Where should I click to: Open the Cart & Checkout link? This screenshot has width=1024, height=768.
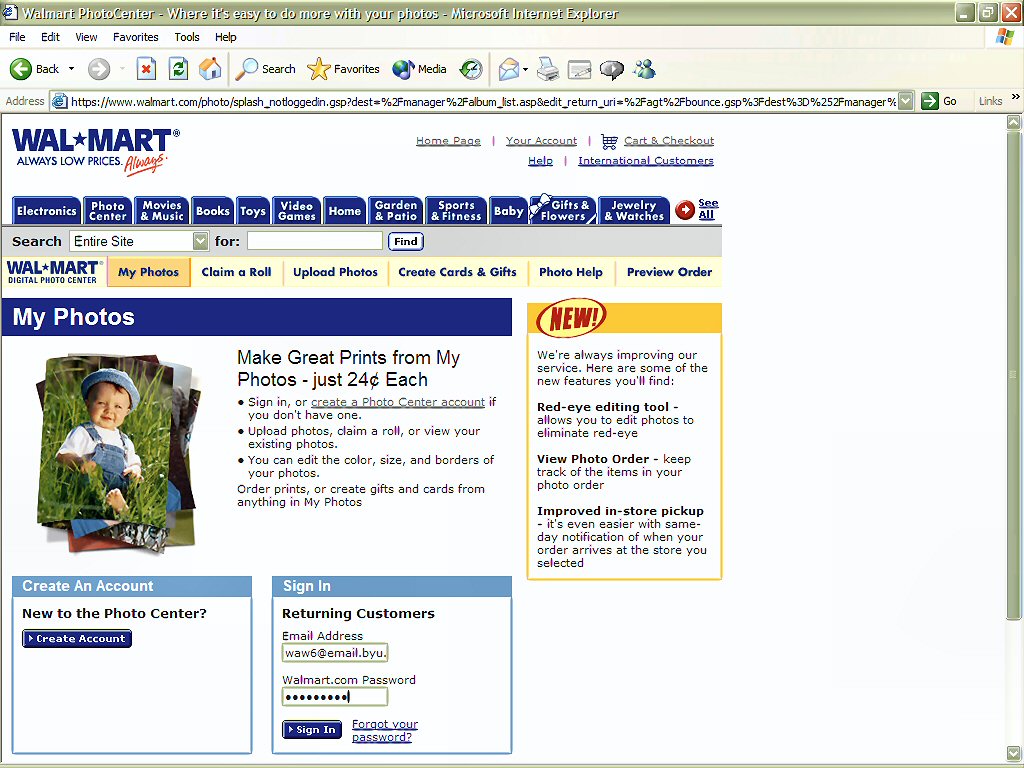669,140
